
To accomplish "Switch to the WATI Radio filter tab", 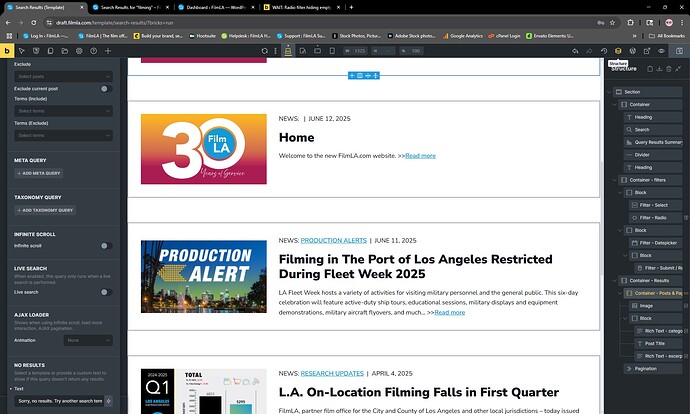I will [300, 6].
